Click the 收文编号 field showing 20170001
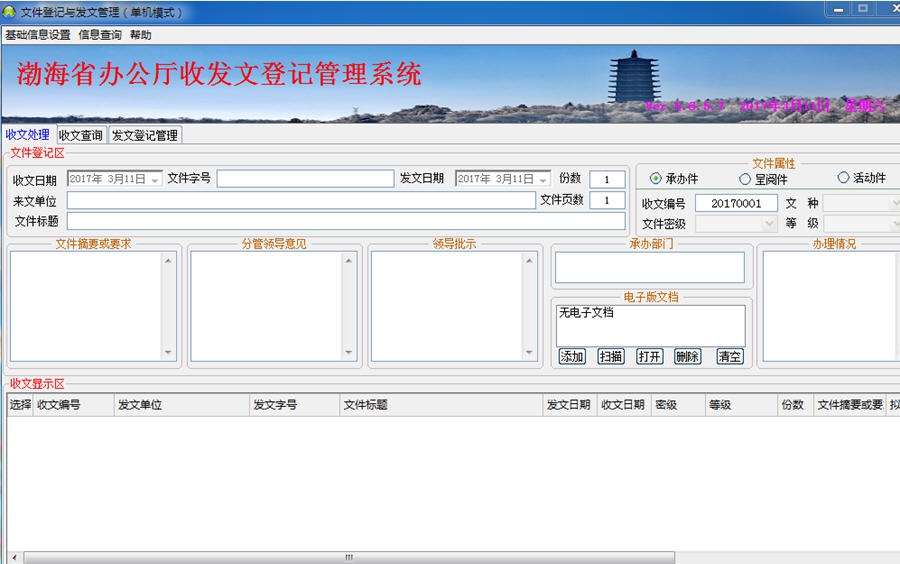The width and height of the screenshot is (900, 564). pyautogui.click(x=736, y=203)
